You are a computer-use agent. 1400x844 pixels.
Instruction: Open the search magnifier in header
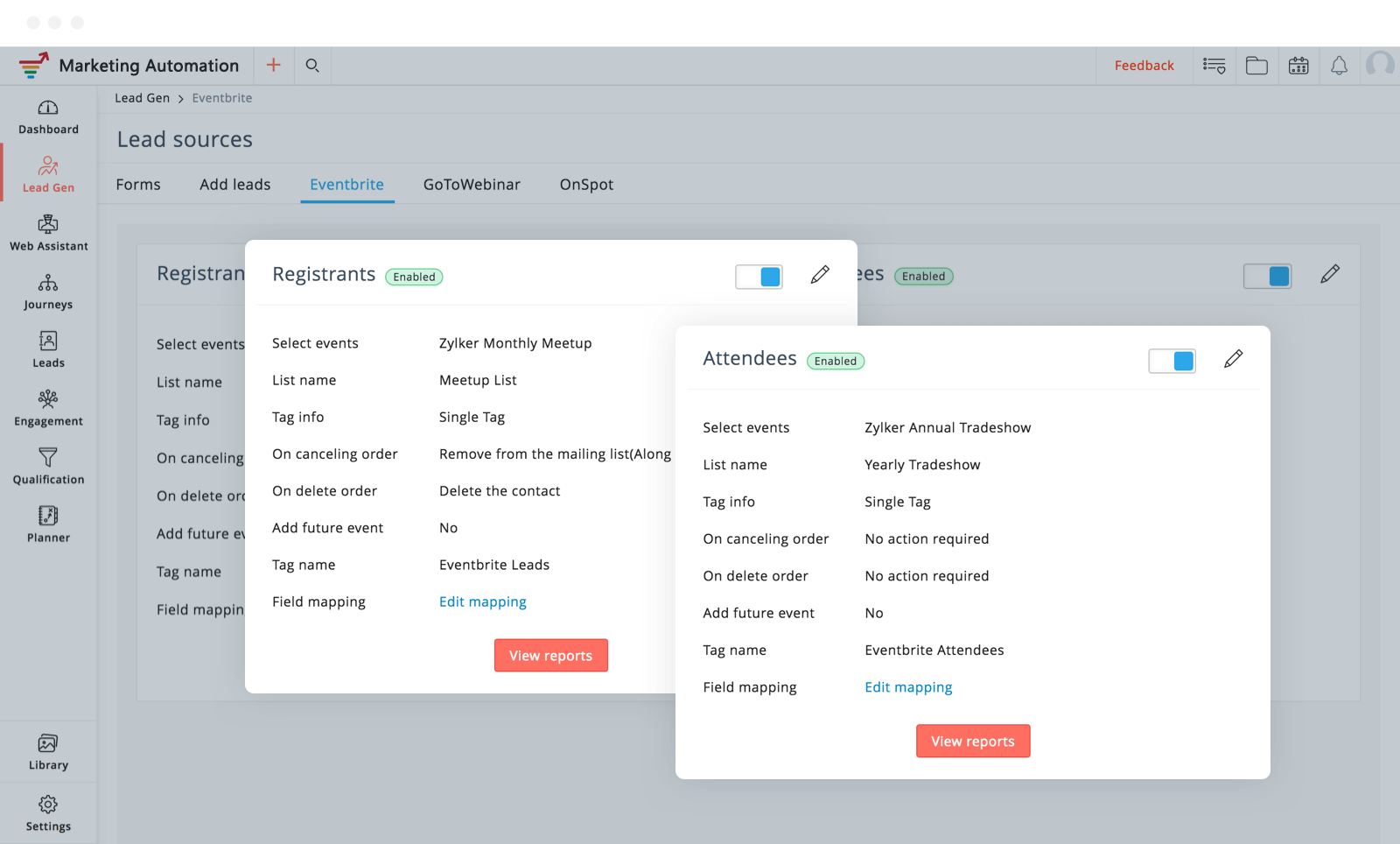click(x=312, y=66)
